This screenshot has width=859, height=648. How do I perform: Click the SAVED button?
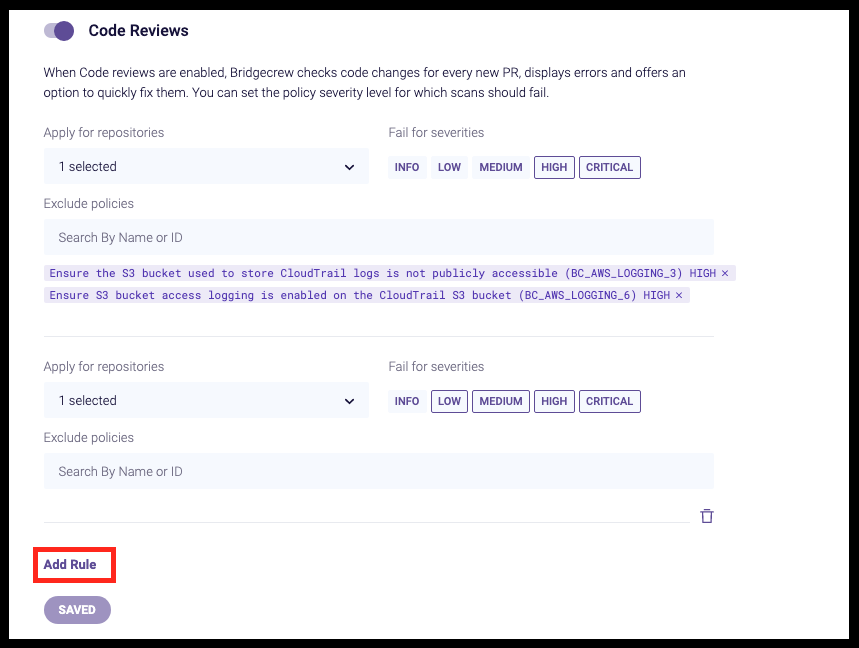(x=77, y=610)
